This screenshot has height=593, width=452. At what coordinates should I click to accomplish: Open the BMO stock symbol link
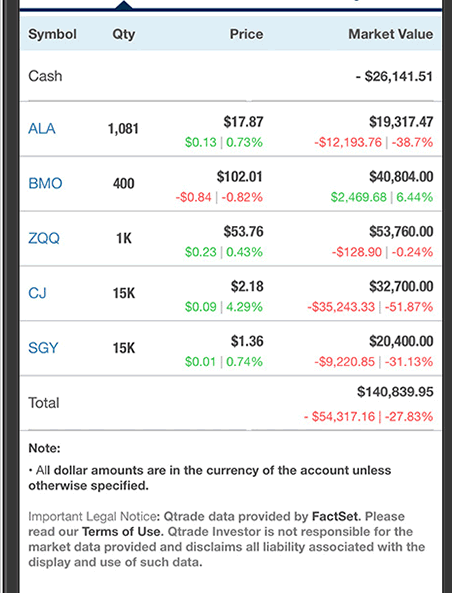[45, 183]
